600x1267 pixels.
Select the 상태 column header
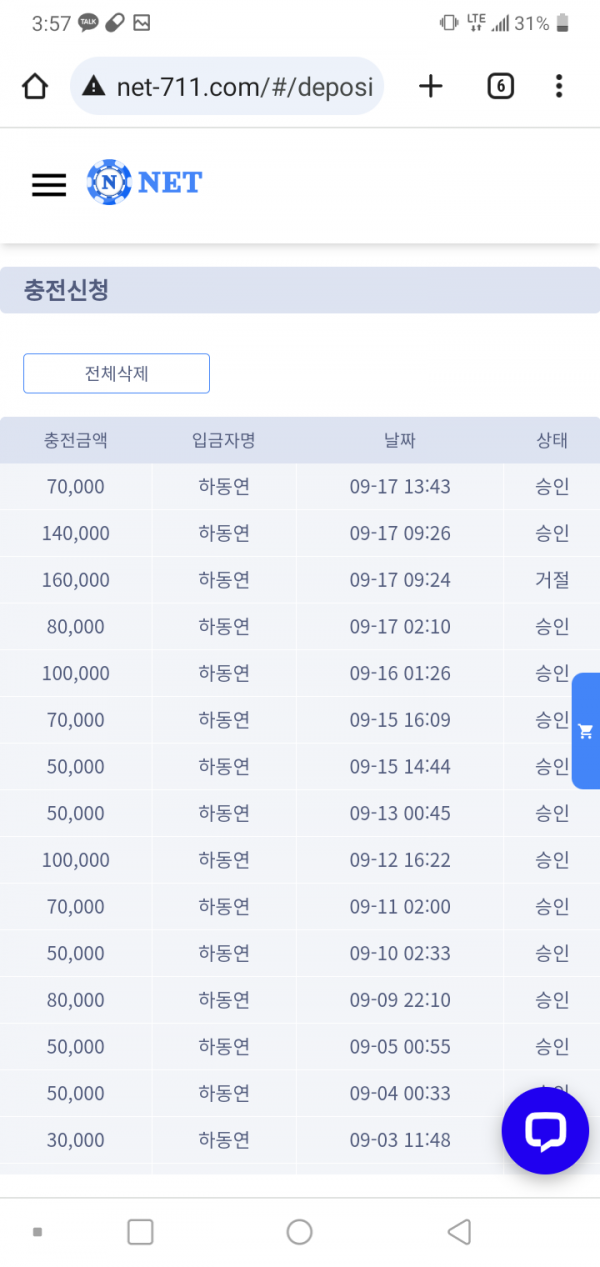click(551, 440)
